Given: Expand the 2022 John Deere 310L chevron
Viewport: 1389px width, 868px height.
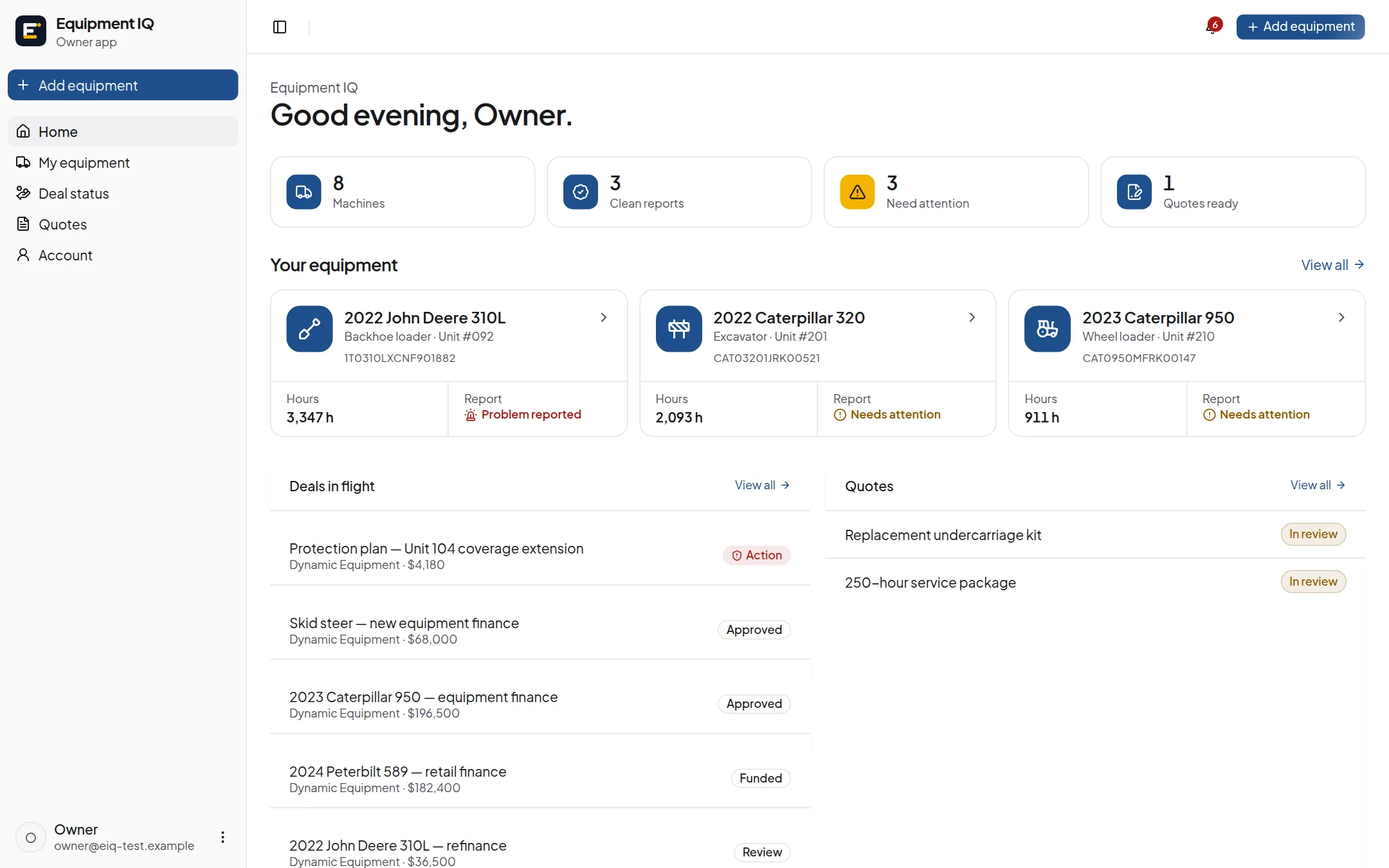Looking at the screenshot, I should coord(603,318).
